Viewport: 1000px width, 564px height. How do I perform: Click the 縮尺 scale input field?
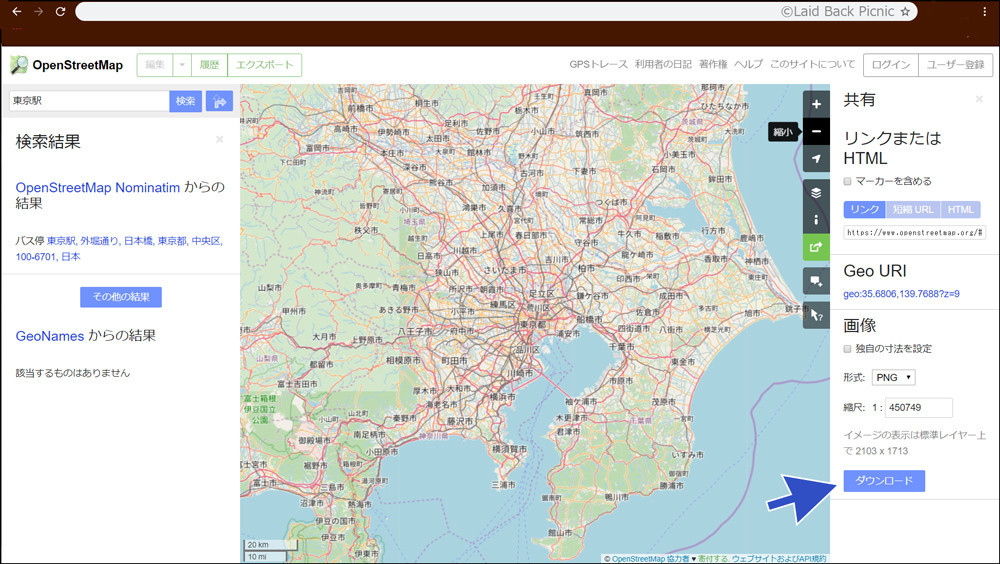[x=919, y=408]
